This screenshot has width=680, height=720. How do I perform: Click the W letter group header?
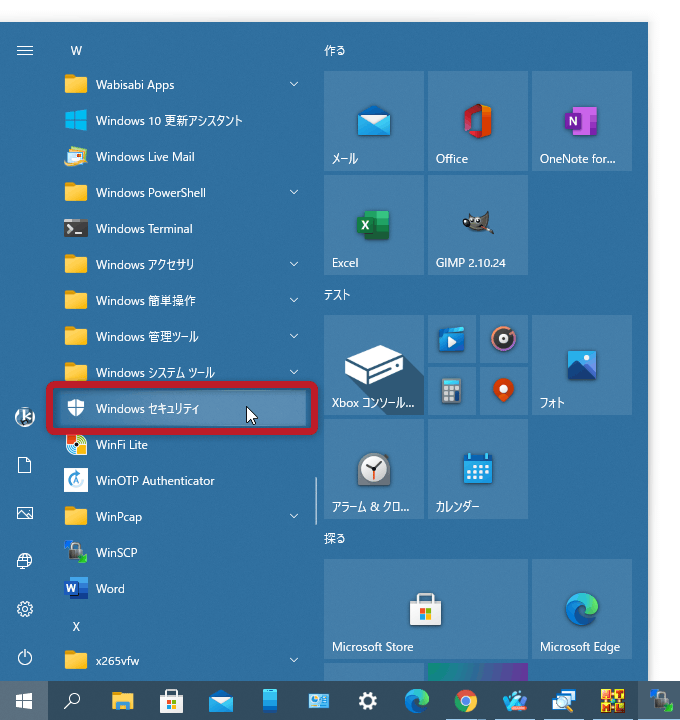point(76,51)
